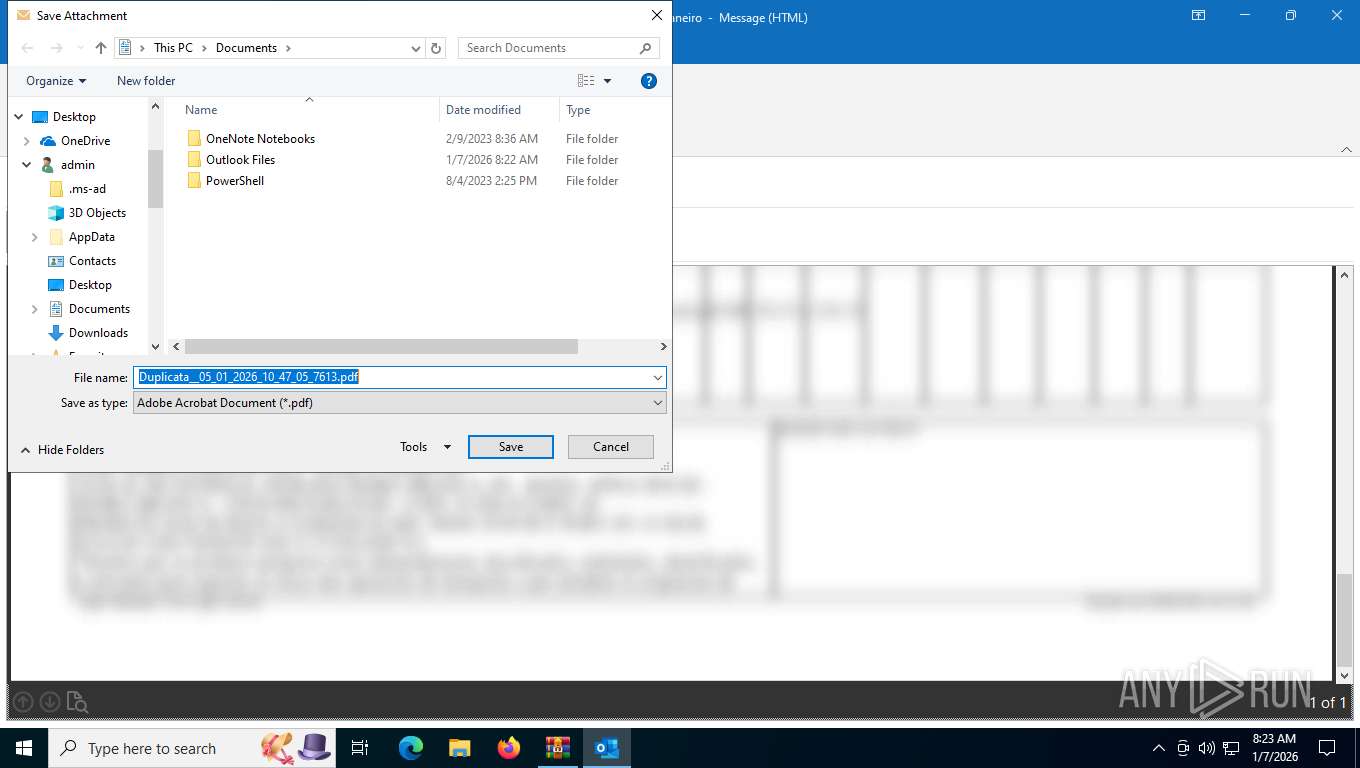
Task: Create a New folder
Action: coord(146,81)
